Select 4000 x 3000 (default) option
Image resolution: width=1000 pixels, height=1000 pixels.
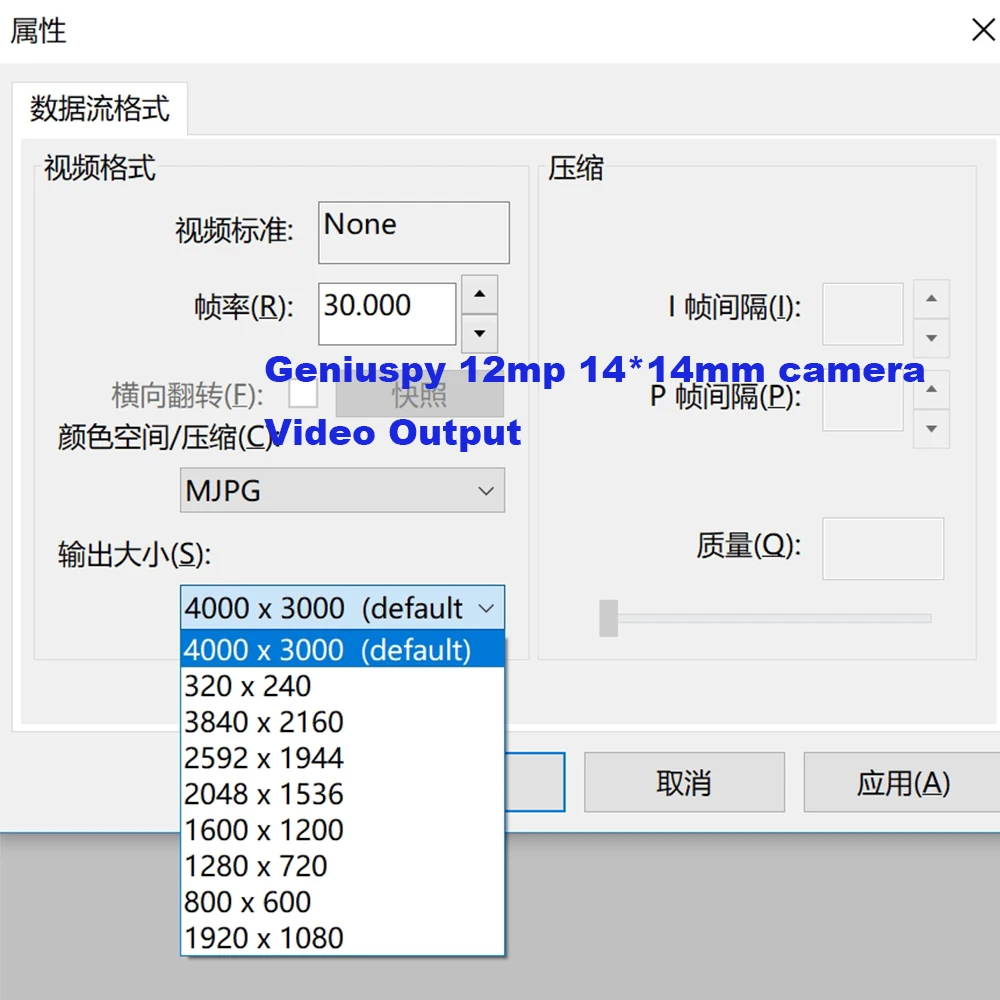coord(342,649)
